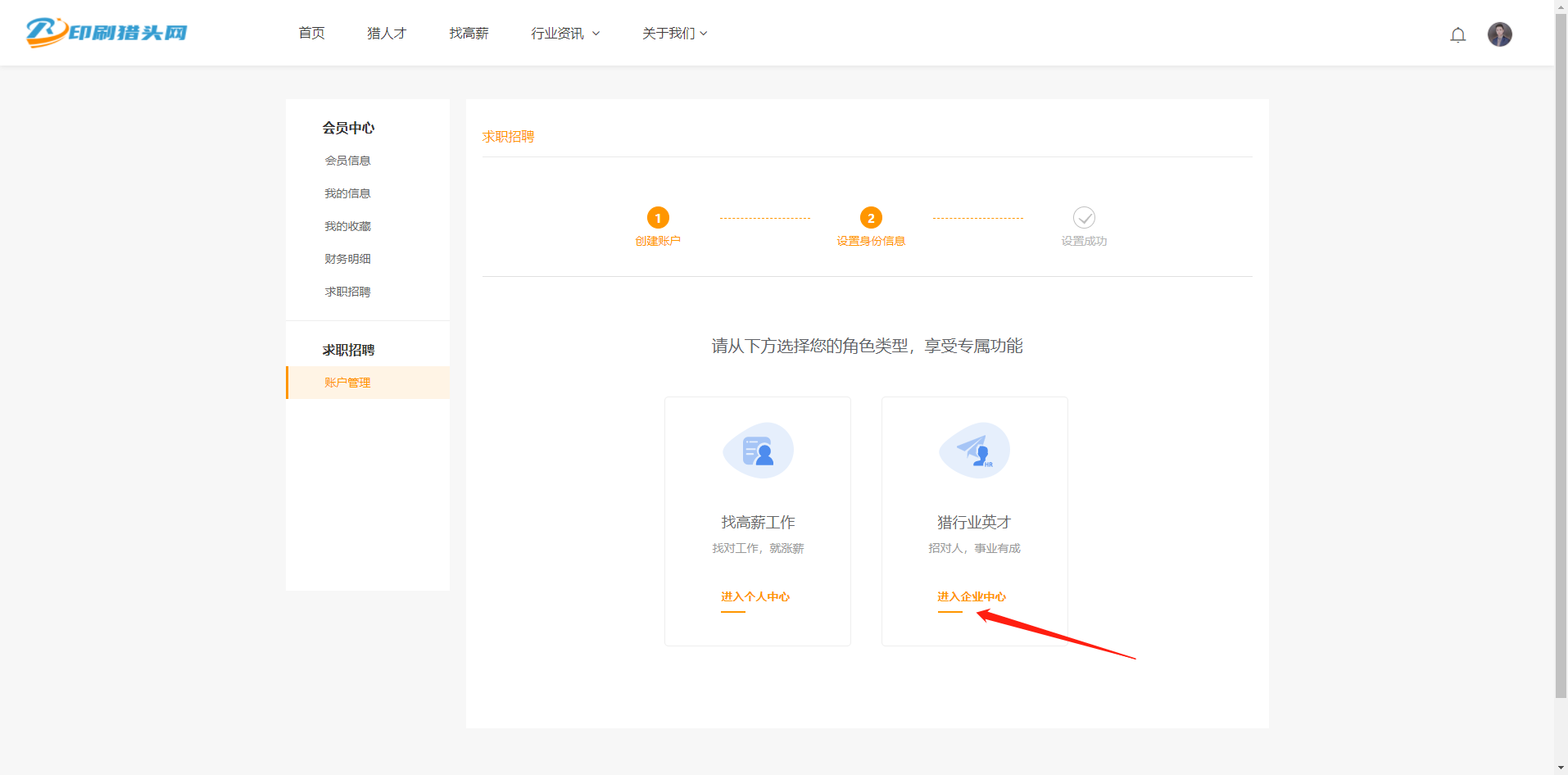The image size is (1568, 775).
Task: Click the 进入个人中心 link
Action: (755, 596)
